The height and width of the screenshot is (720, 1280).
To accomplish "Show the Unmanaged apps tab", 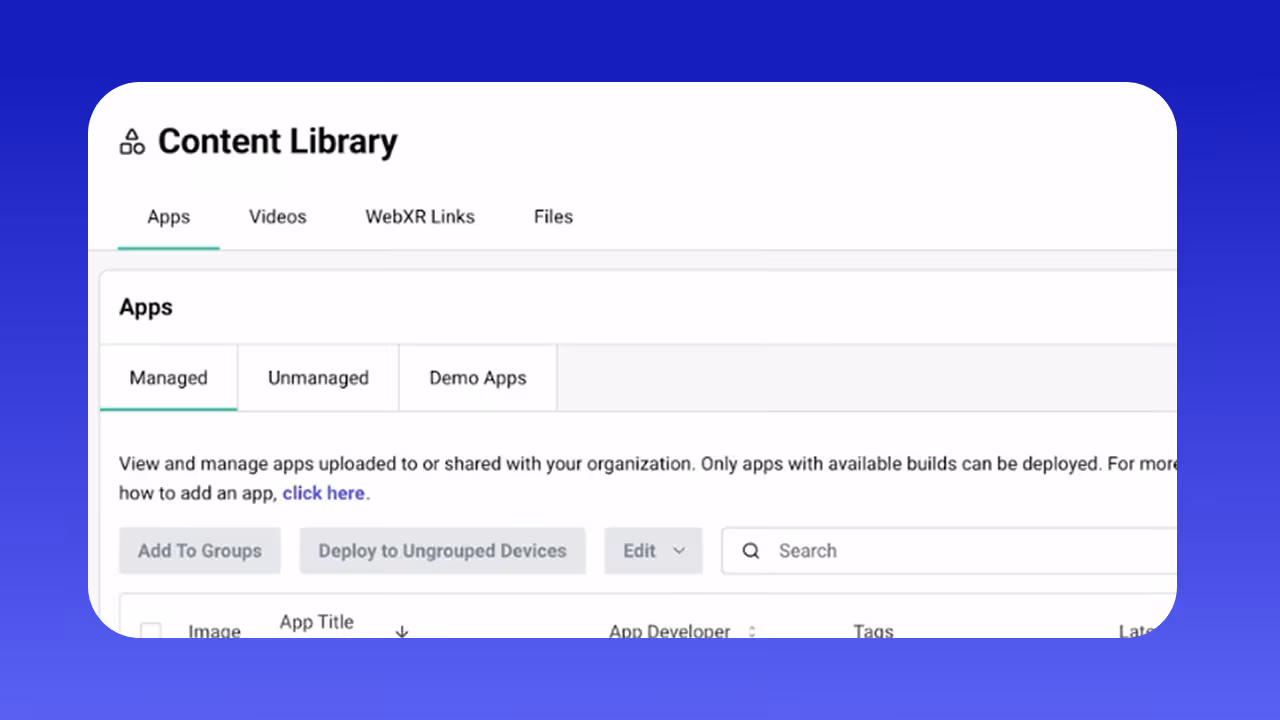I will click(x=318, y=378).
